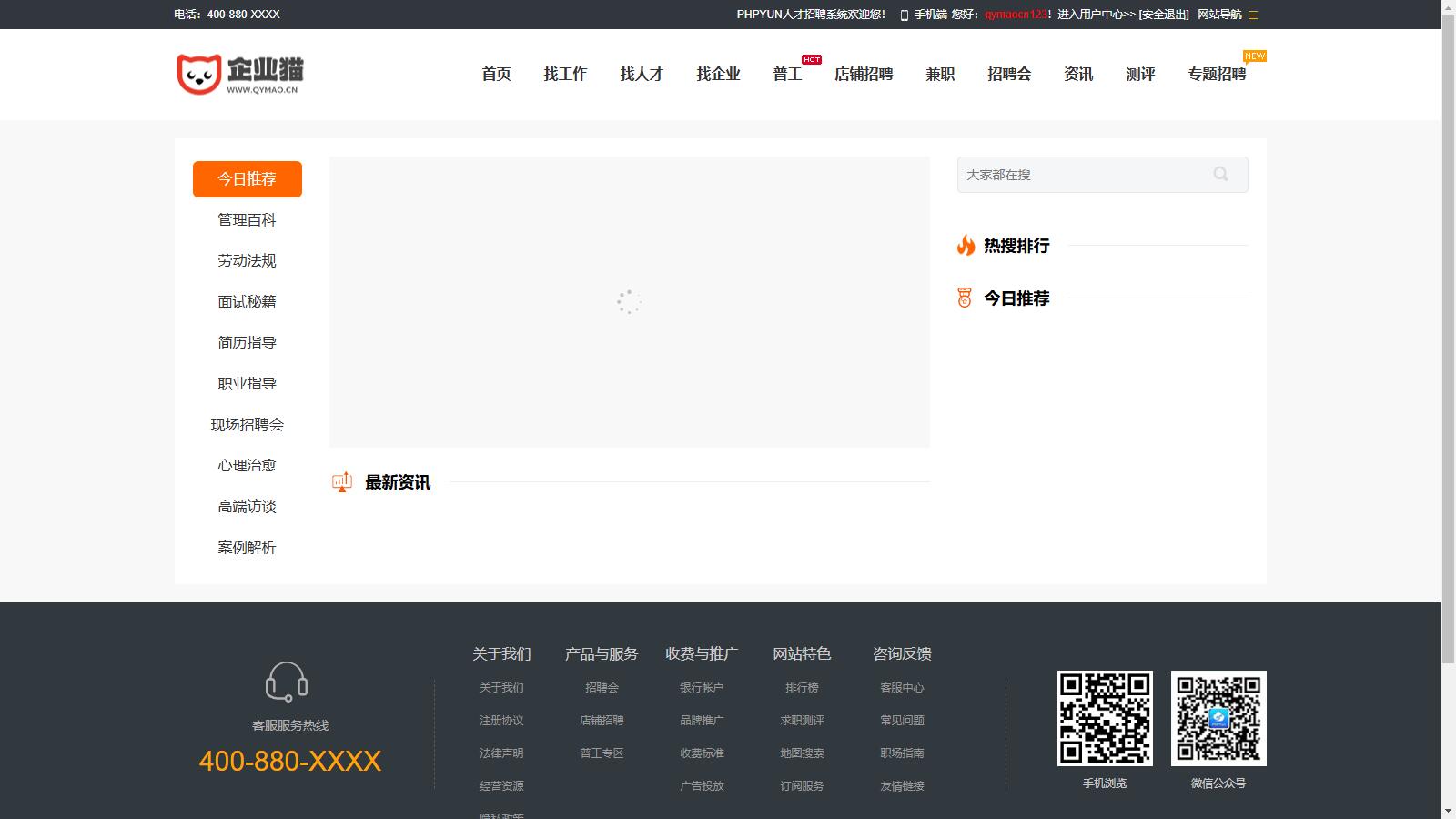Click the 今日推荐 medal icon
The height and width of the screenshot is (819, 1456).
(965, 298)
